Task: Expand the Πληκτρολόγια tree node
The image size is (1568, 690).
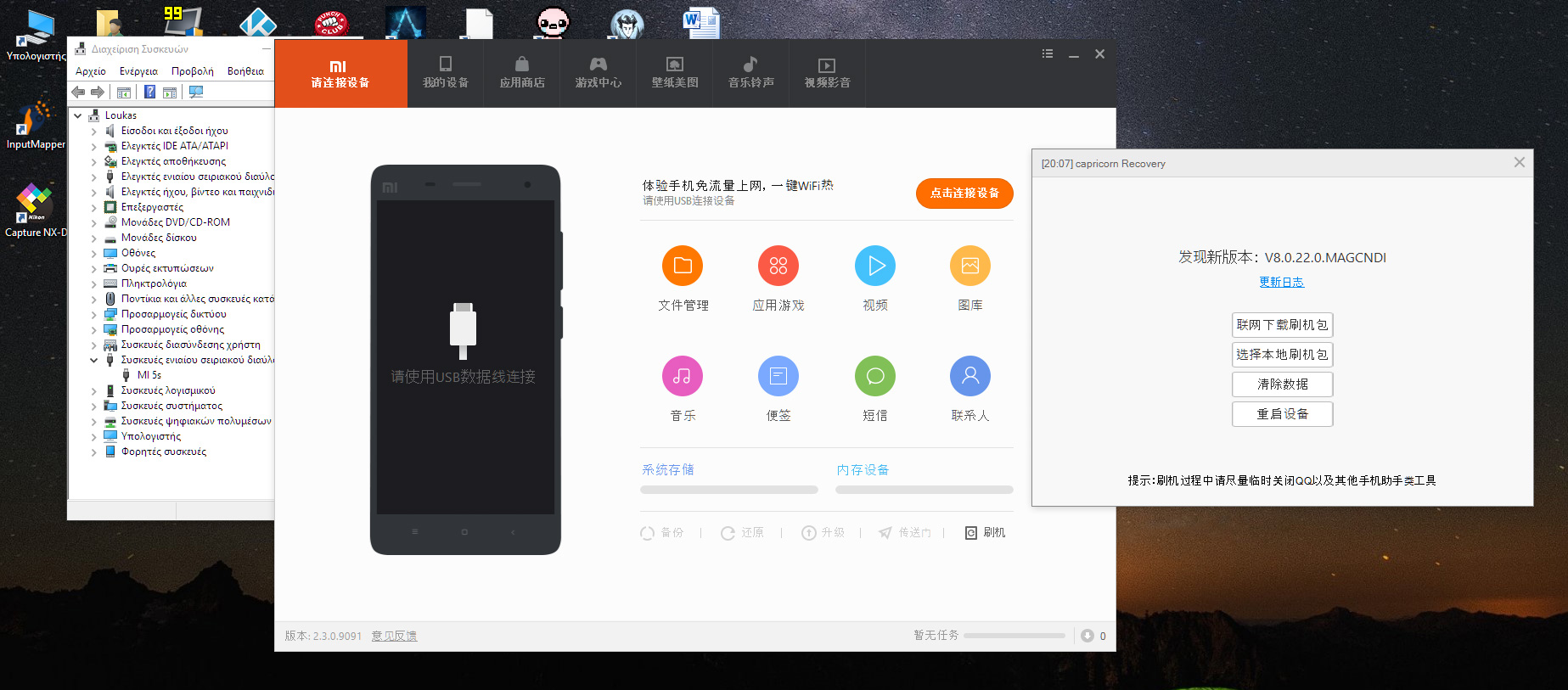Action: (x=93, y=283)
